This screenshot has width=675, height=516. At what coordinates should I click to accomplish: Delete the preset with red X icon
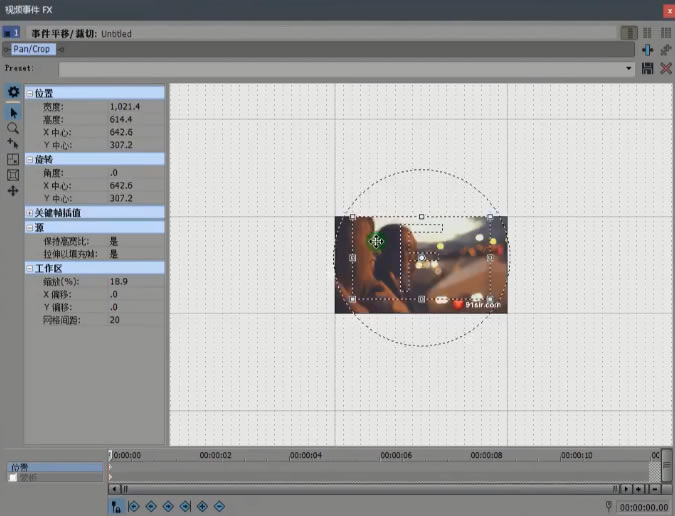[665, 68]
